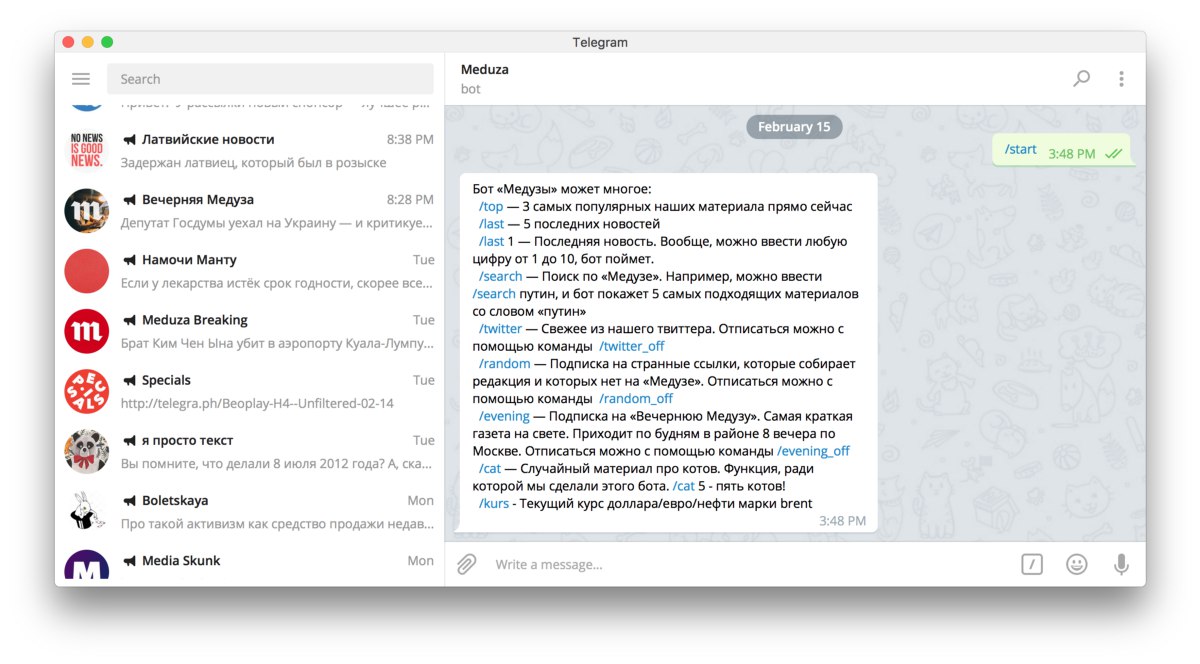Search within the Meduza chat
Screen dimensions: 1200x664
[1081, 78]
